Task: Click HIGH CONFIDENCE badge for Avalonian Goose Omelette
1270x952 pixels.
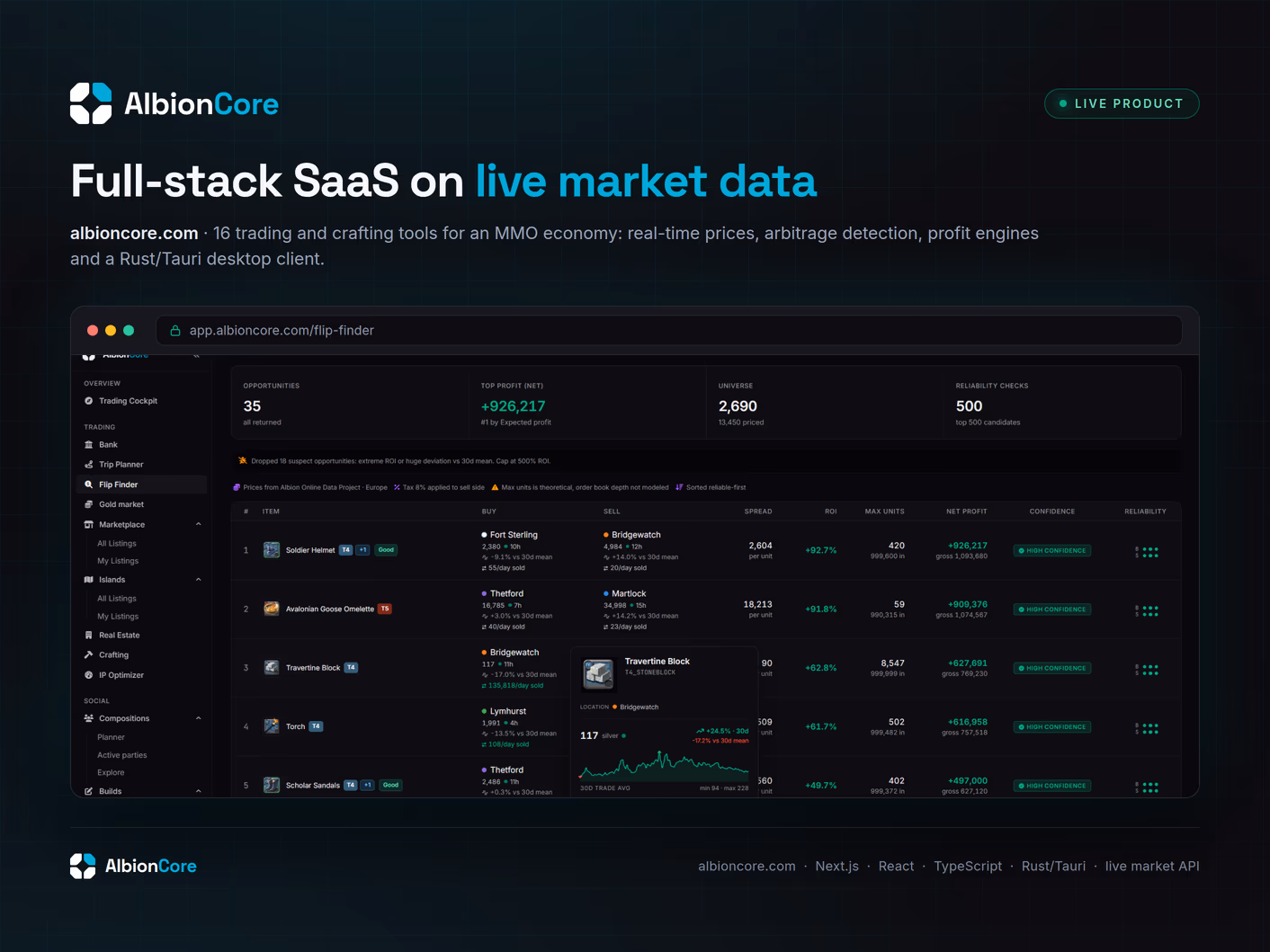Action: [1052, 609]
